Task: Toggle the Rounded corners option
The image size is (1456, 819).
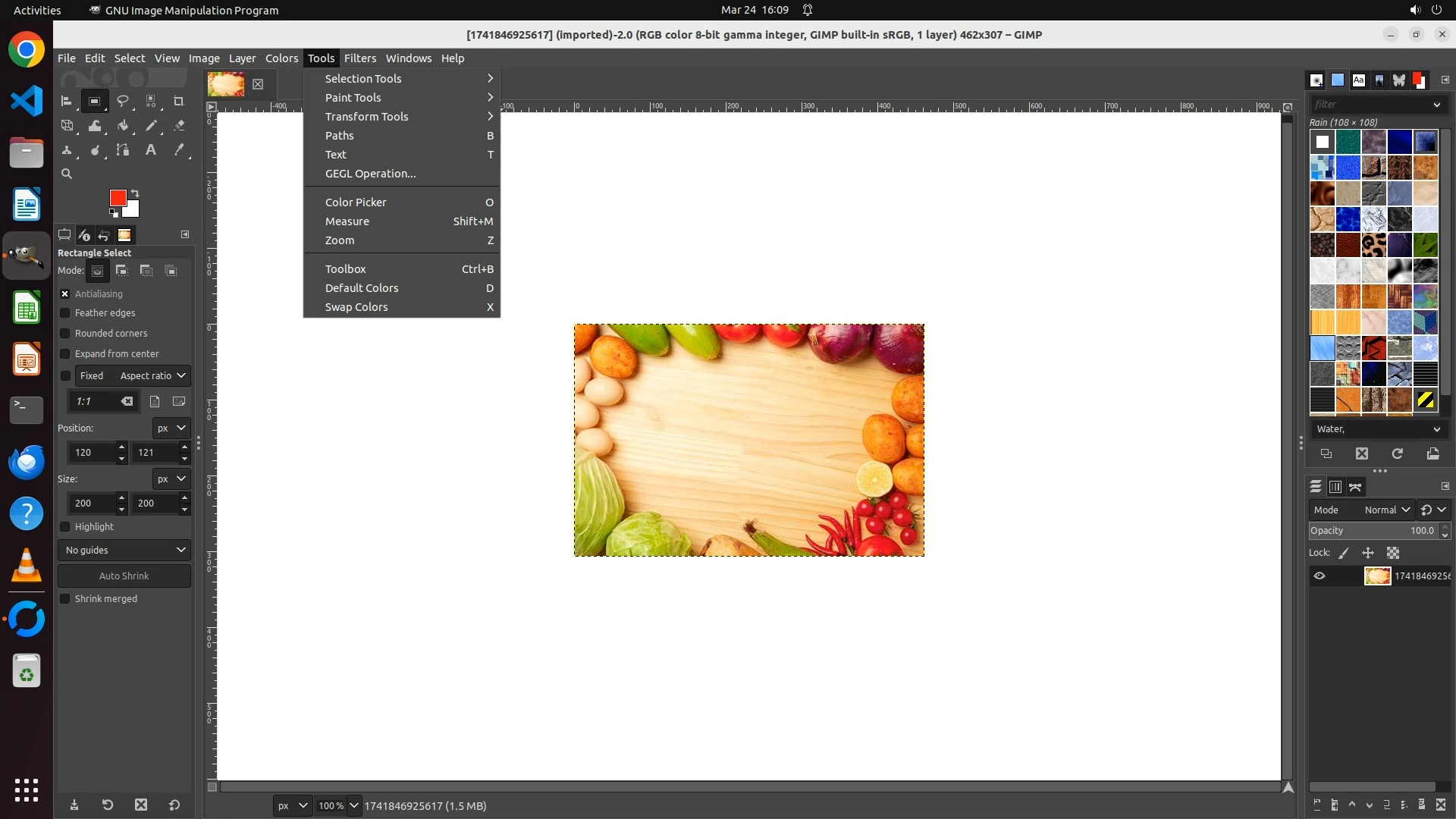Action: click(x=65, y=334)
